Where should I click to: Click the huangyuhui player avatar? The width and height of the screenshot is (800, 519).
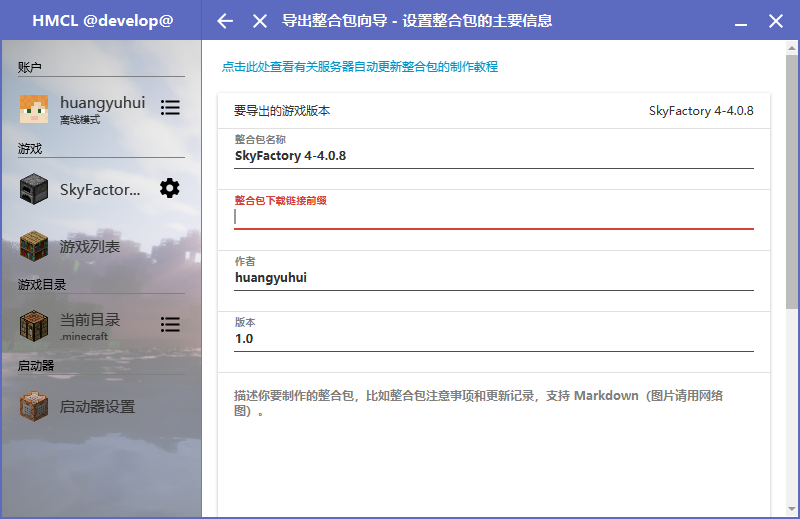34,108
